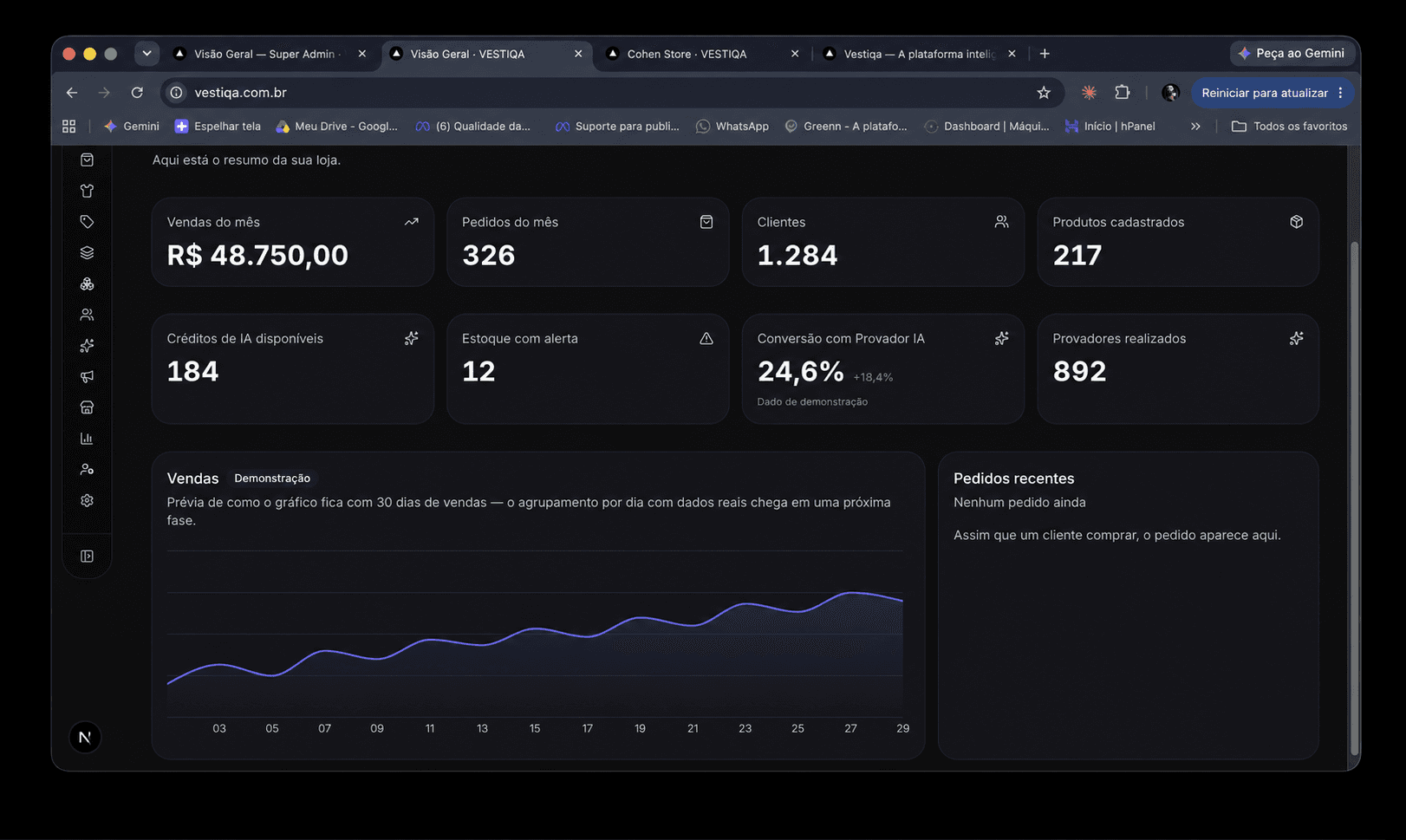The height and width of the screenshot is (840, 1406).
Task: Click the Demonstração badge beside Vendas
Action: pos(272,479)
